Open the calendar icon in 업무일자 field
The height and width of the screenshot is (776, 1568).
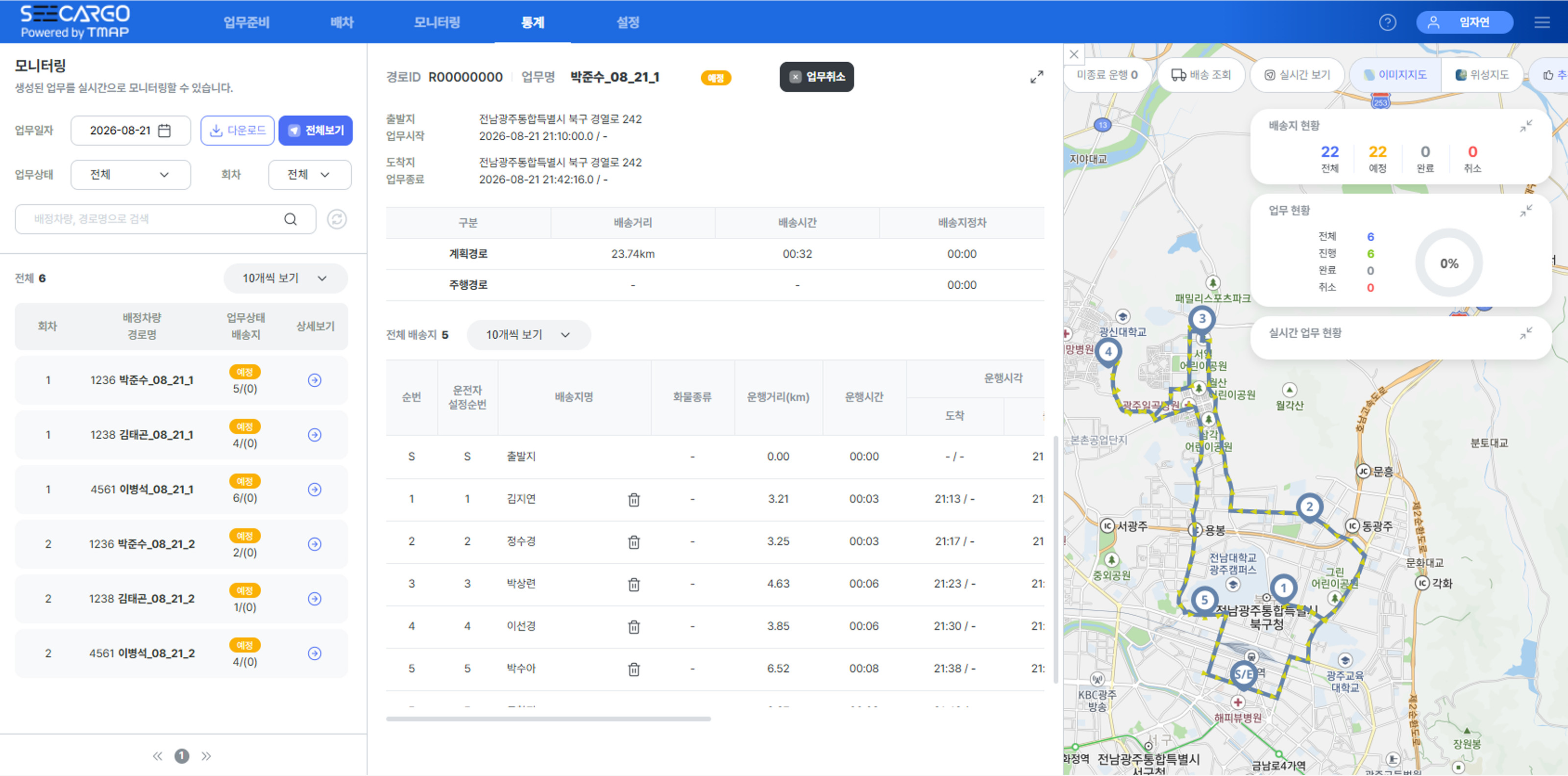click(164, 130)
